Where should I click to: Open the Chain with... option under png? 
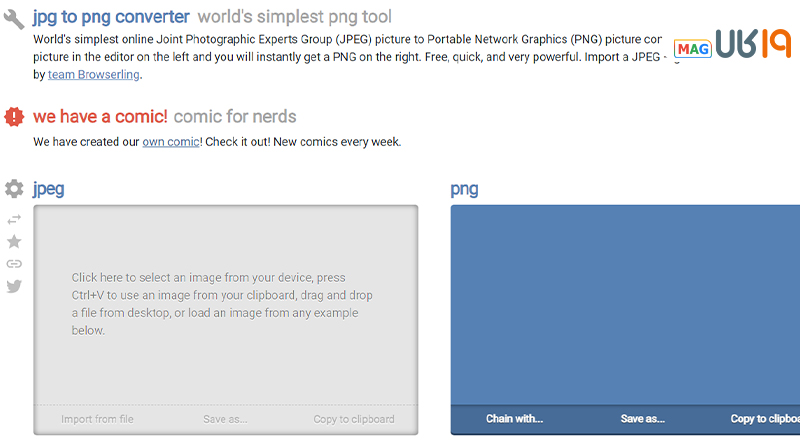coord(514,419)
